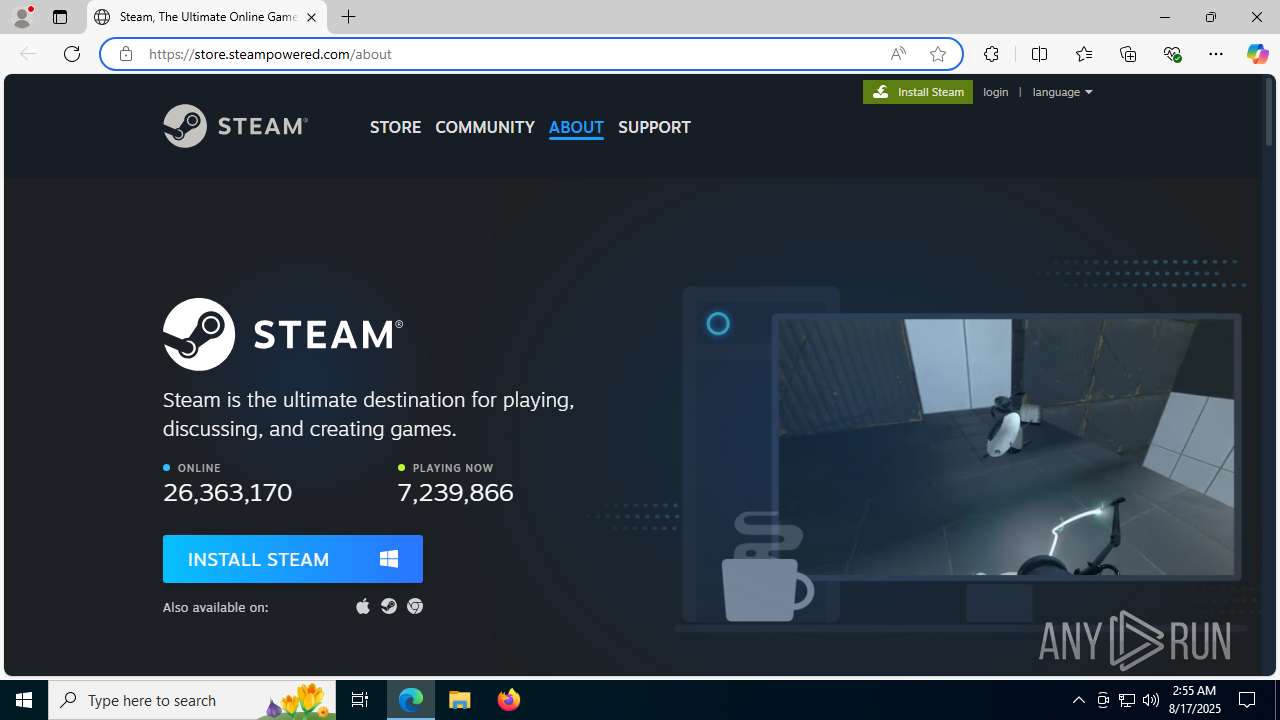This screenshot has width=1280, height=720.
Task: Open the Favorites list icon
Action: tap(1084, 54)
